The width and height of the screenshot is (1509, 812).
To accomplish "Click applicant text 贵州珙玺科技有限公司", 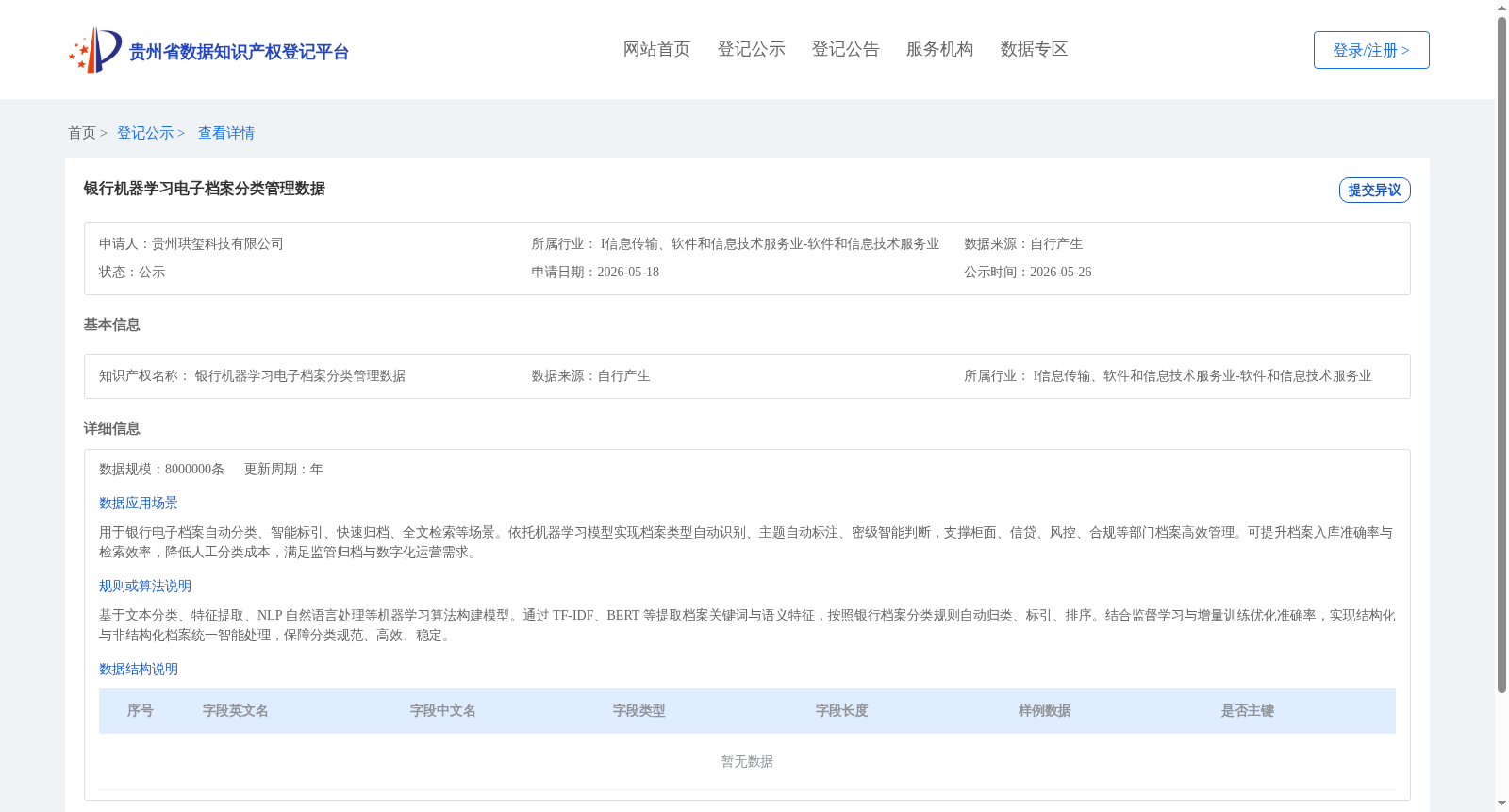I will click(x=218, y=244).
